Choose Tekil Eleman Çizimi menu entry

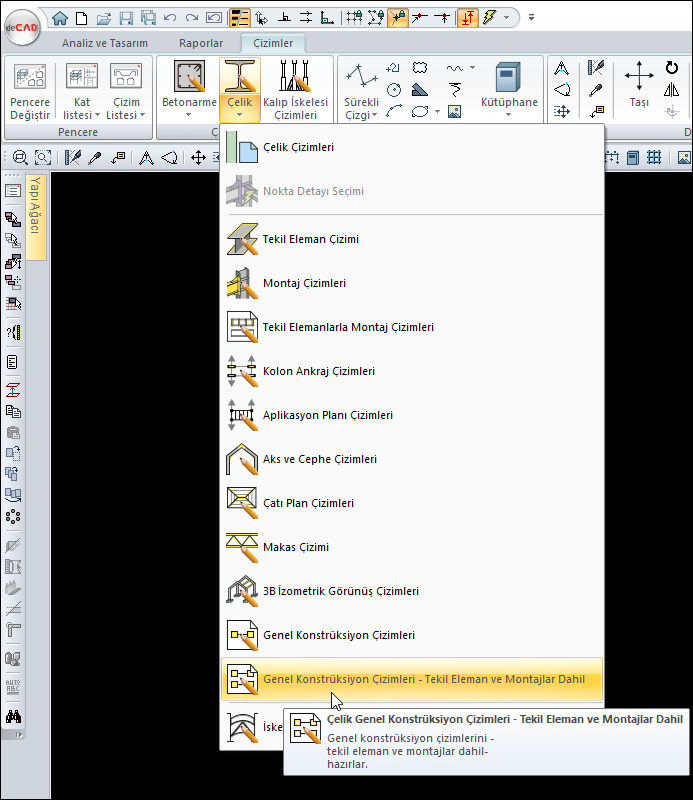tap(412, 239)
